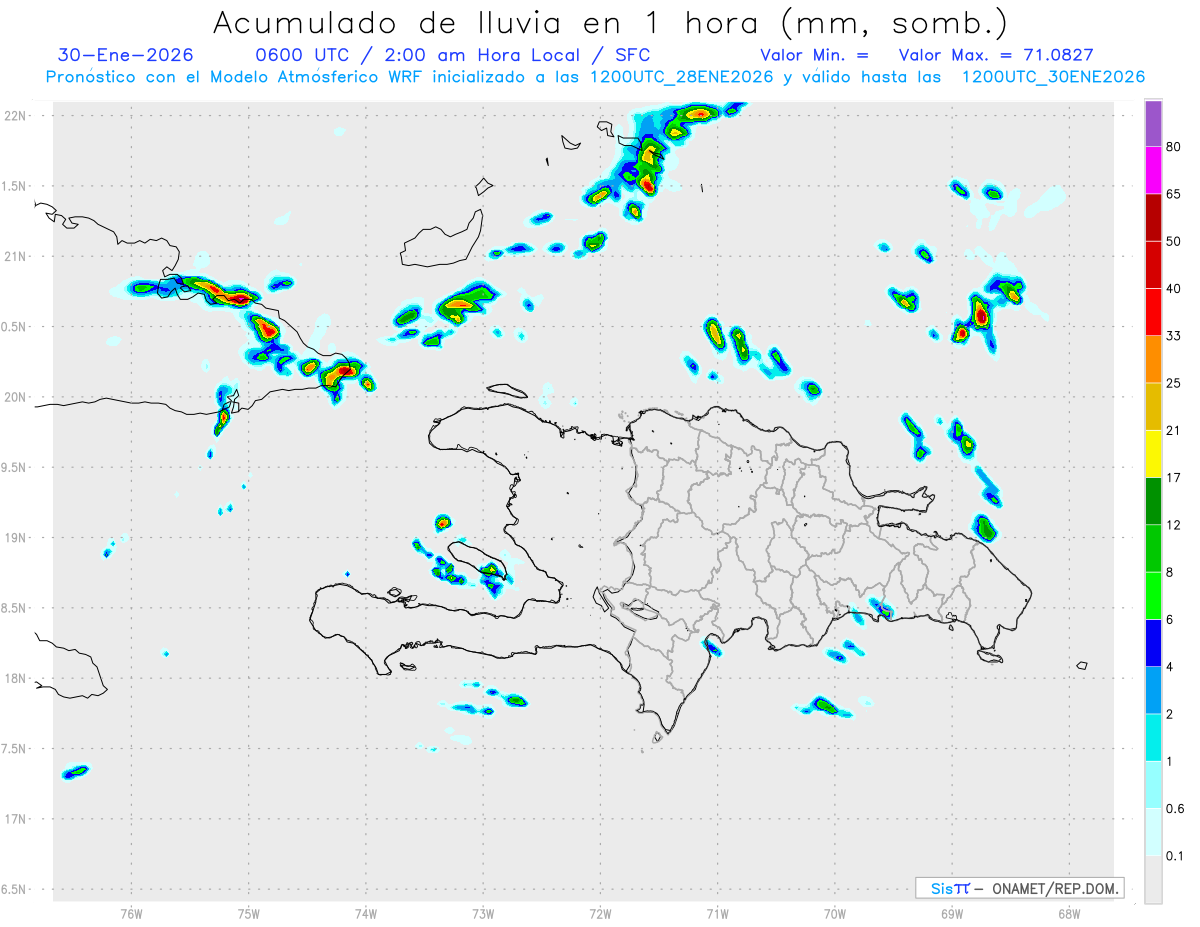This screenshot has width=1200, height=927.
Task: Select the dark red legend swatch between 50 and 65
Action: [x=1153, y=217]
